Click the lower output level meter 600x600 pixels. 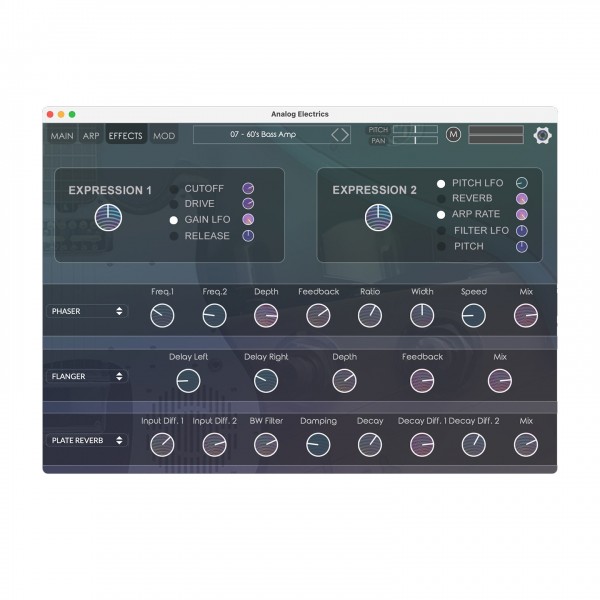[x=496, y=139]
